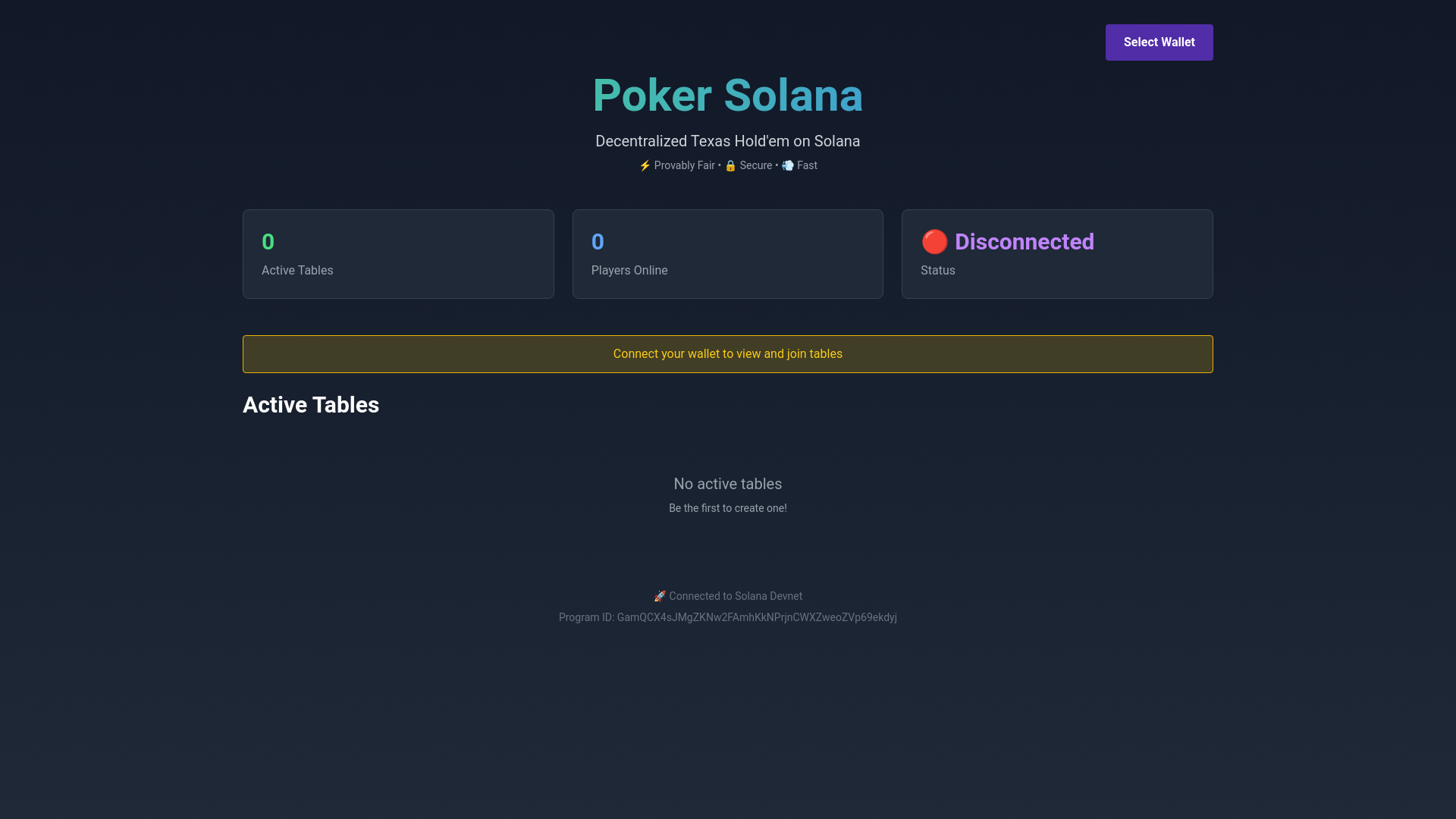
Task: Click the Status label in status card
Action: point(937,271)
